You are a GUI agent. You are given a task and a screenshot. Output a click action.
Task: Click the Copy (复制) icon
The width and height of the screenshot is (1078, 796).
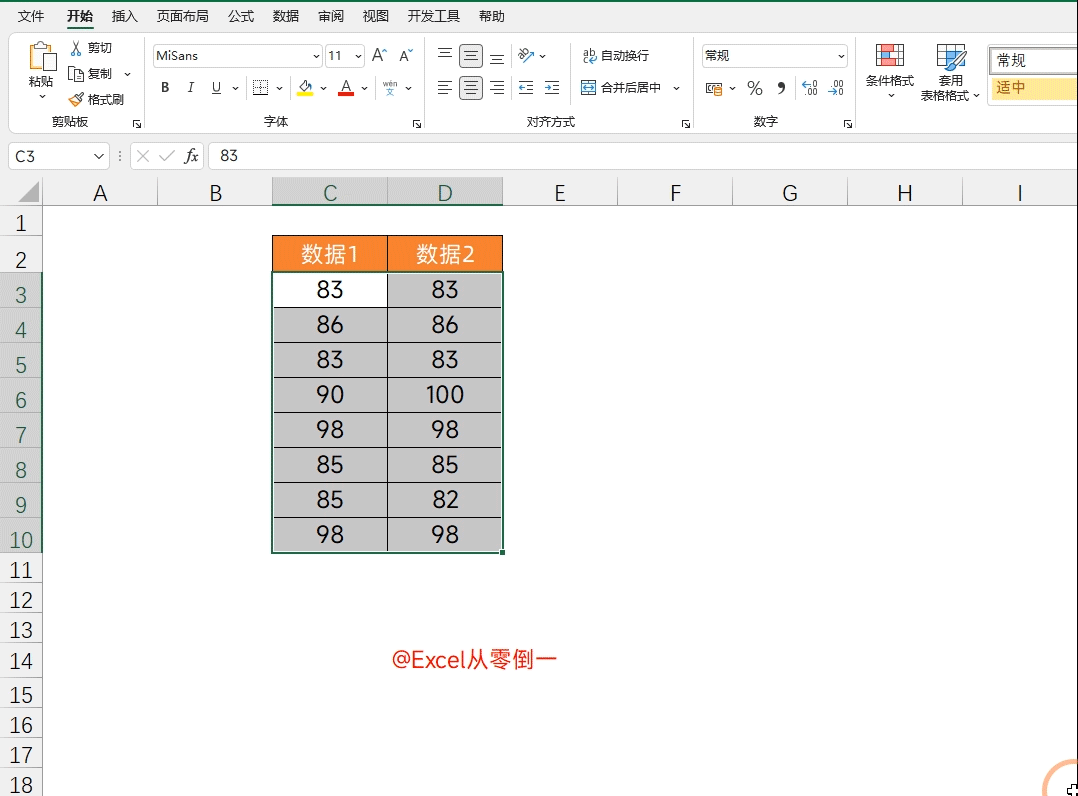76,74
